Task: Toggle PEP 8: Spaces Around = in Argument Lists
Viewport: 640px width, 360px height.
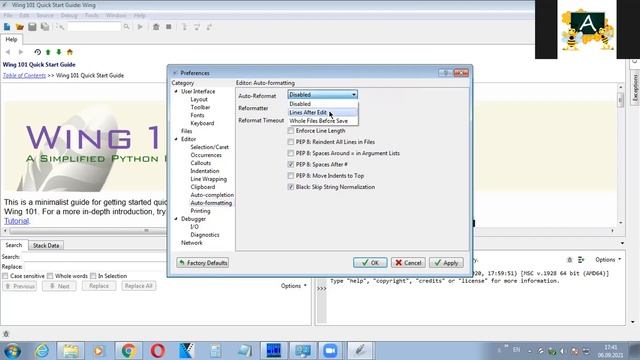Action: [x=291, y=153]
